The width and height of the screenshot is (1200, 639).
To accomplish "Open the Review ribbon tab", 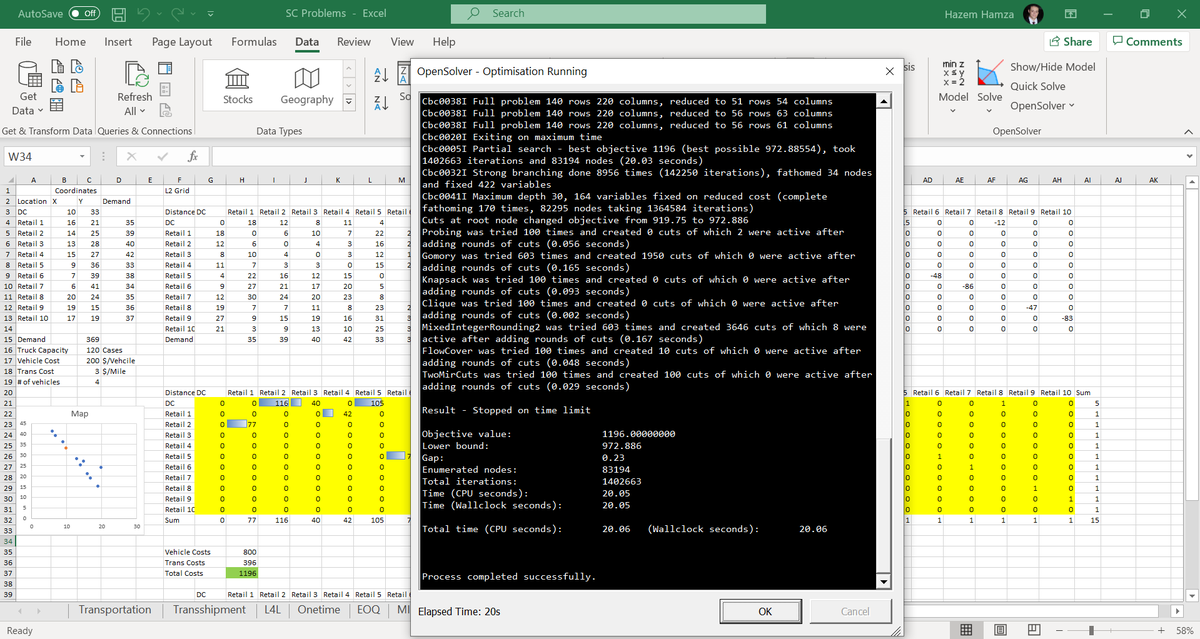I will pyautogui.click(x=354, y=42).
